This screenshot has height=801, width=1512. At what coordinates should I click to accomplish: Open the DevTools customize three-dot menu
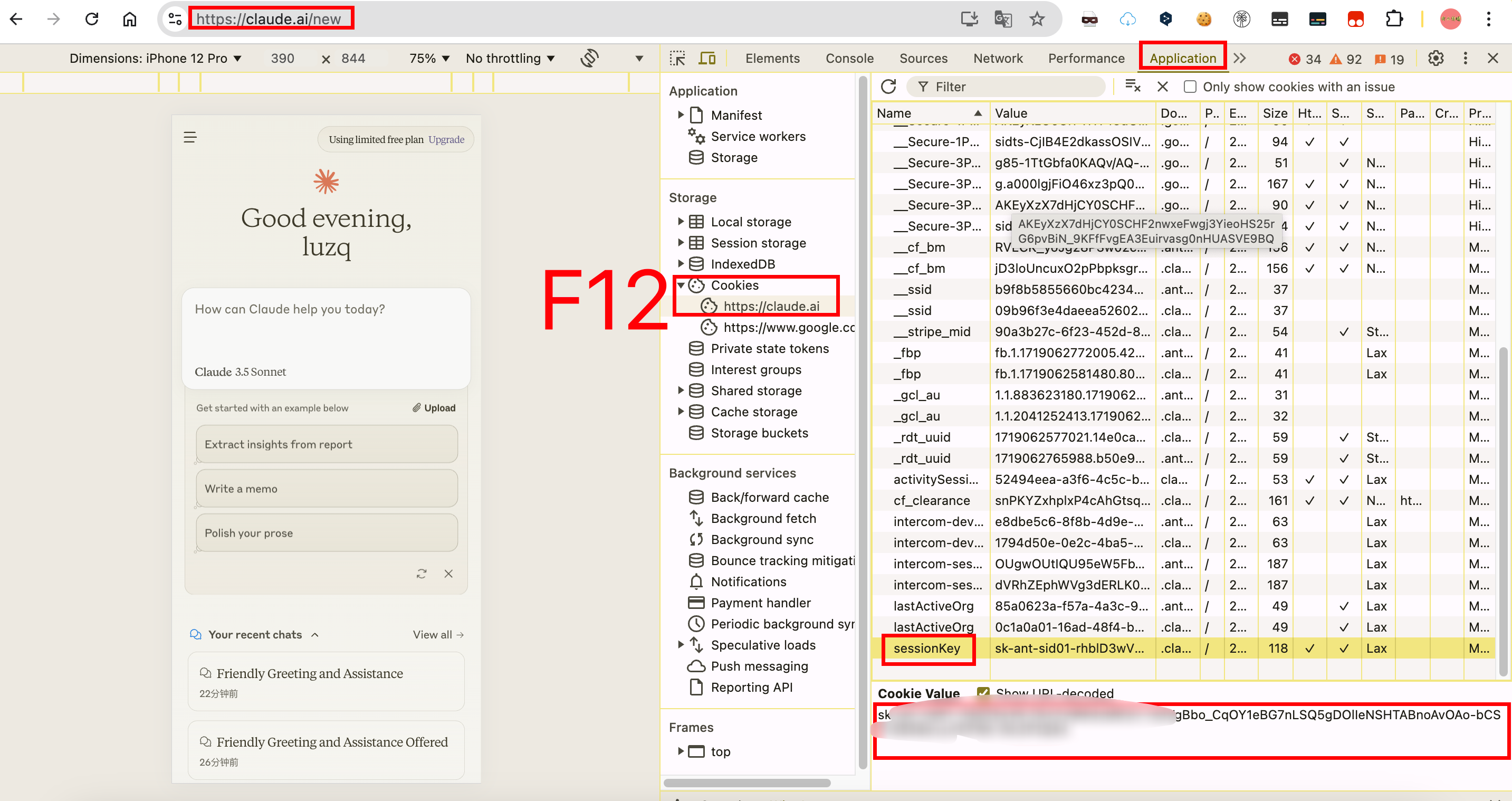point(1465,58)
